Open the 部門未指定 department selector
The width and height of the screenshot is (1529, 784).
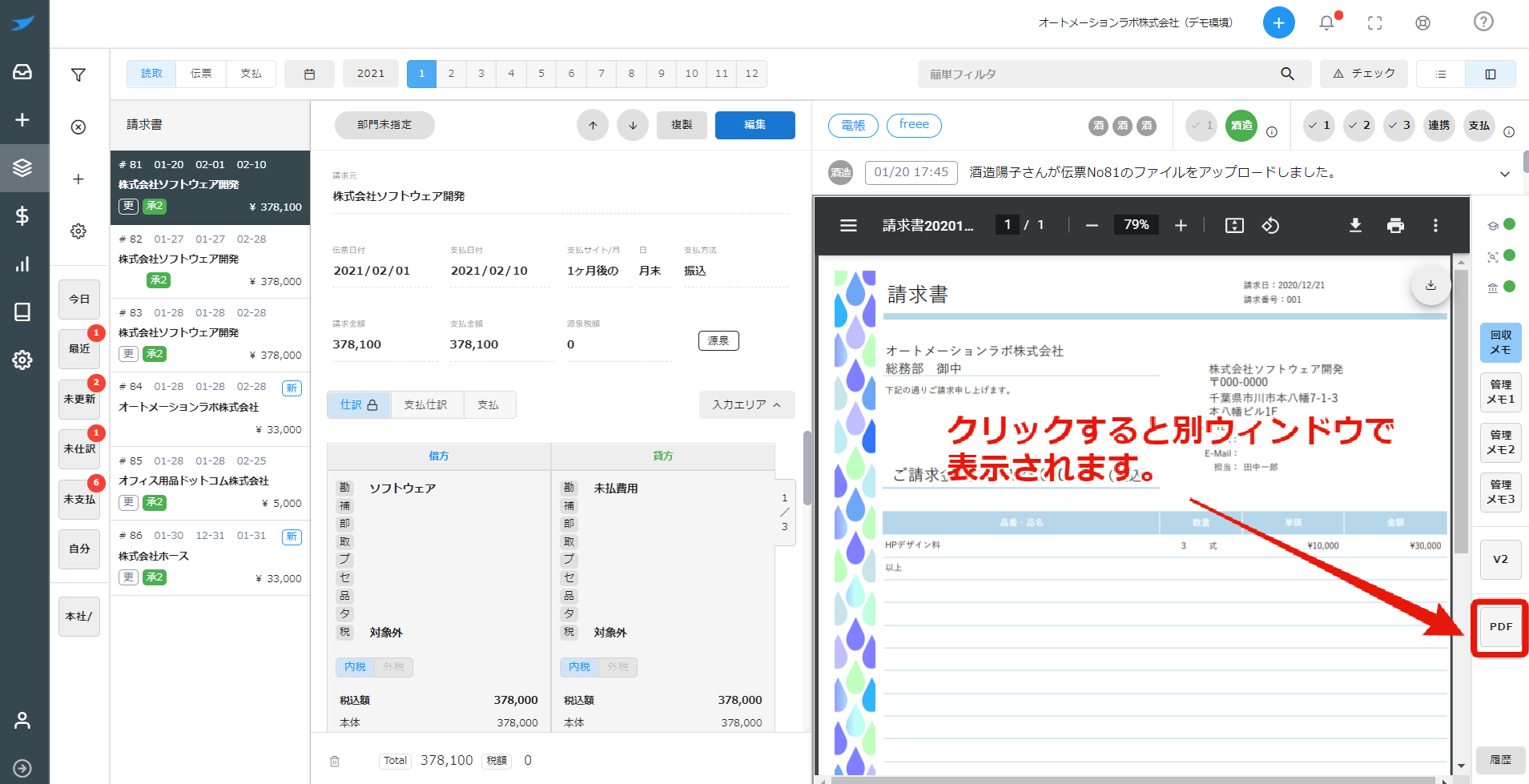pyautogui.click(x=384, y=125)
